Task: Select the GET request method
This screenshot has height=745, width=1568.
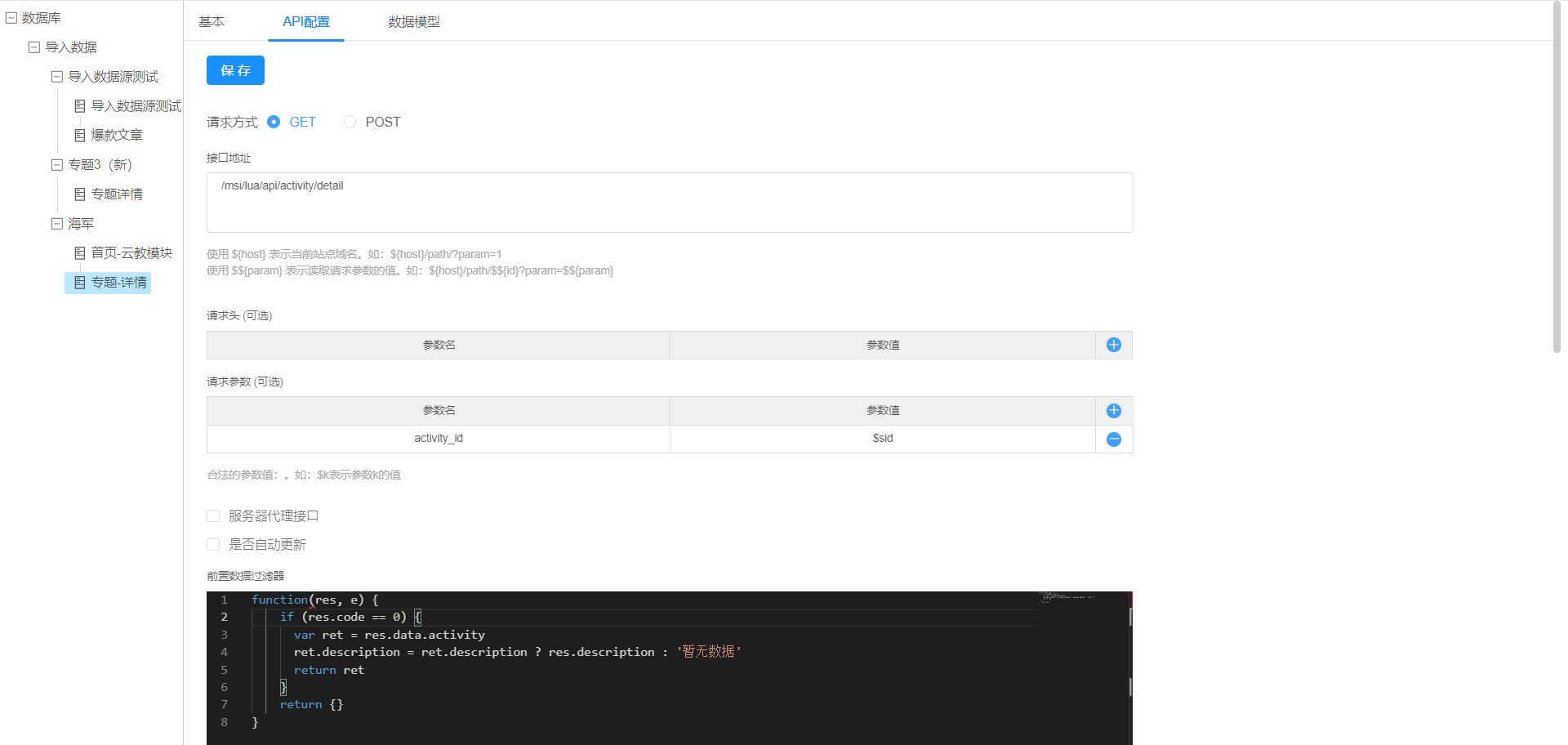Action: (274, 122)
